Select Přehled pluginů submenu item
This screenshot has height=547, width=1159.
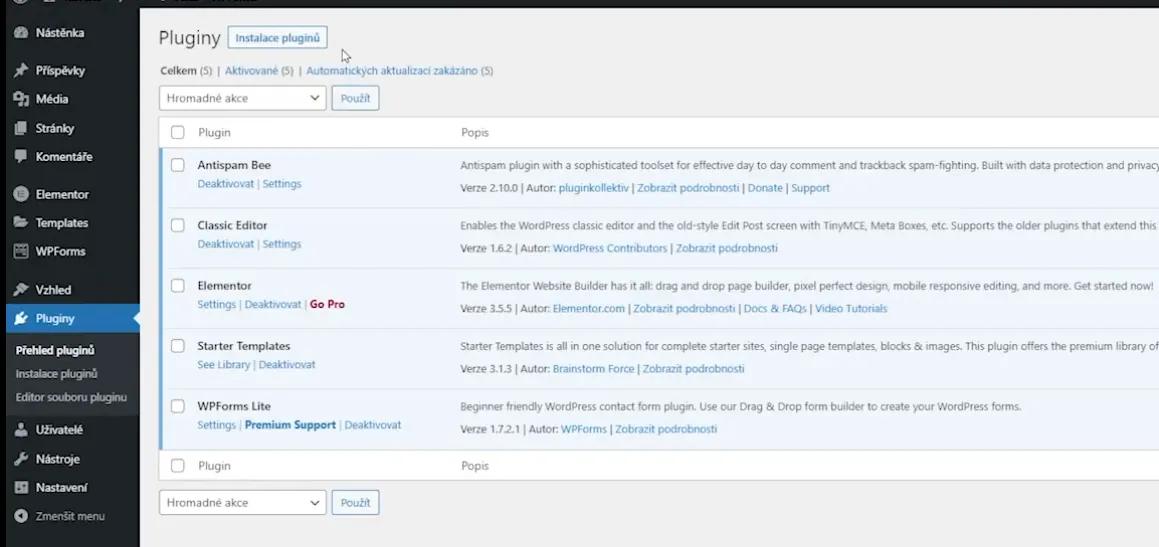tap(55, 350)
